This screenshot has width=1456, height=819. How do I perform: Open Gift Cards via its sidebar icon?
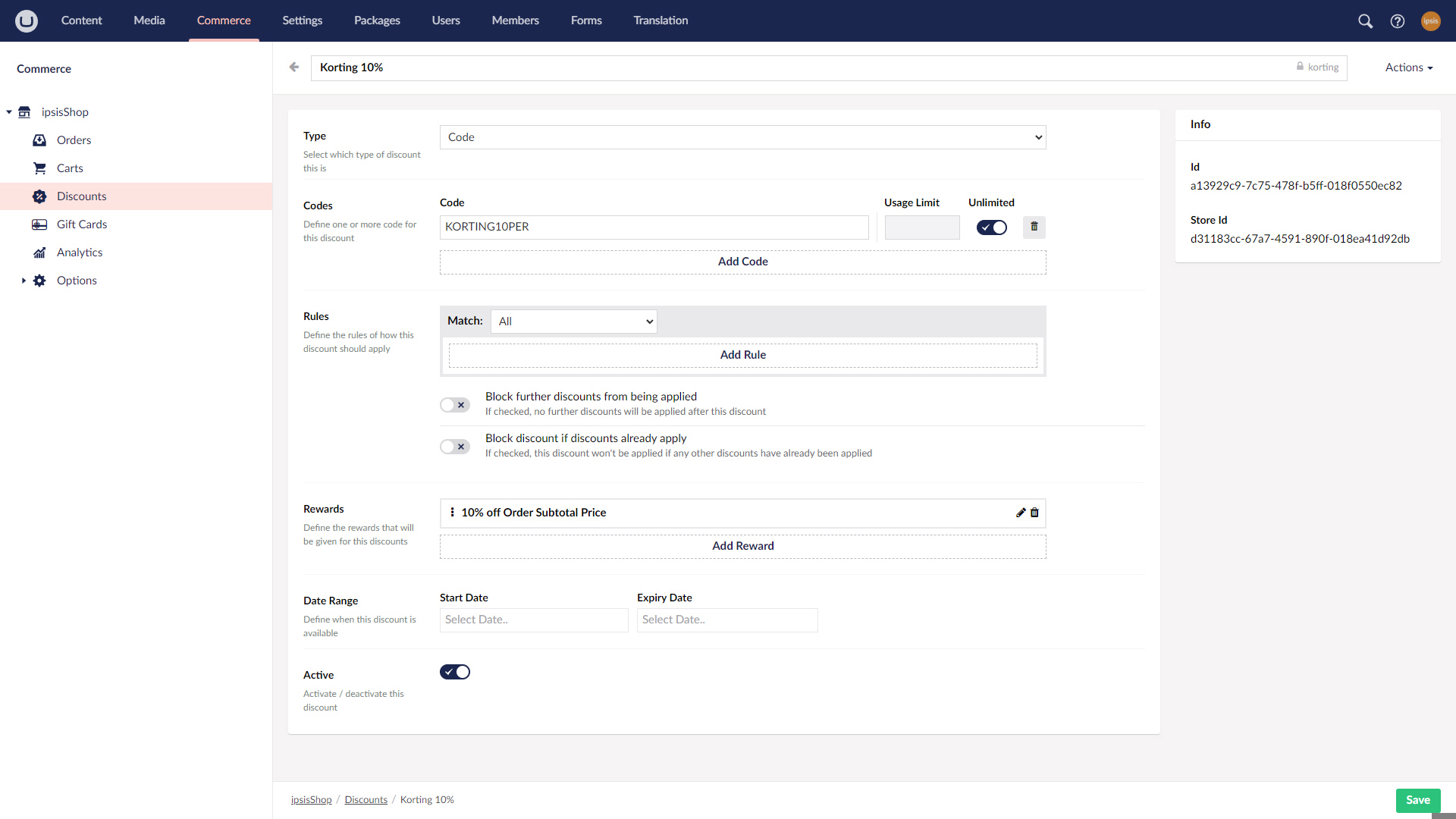click(39, 224)
